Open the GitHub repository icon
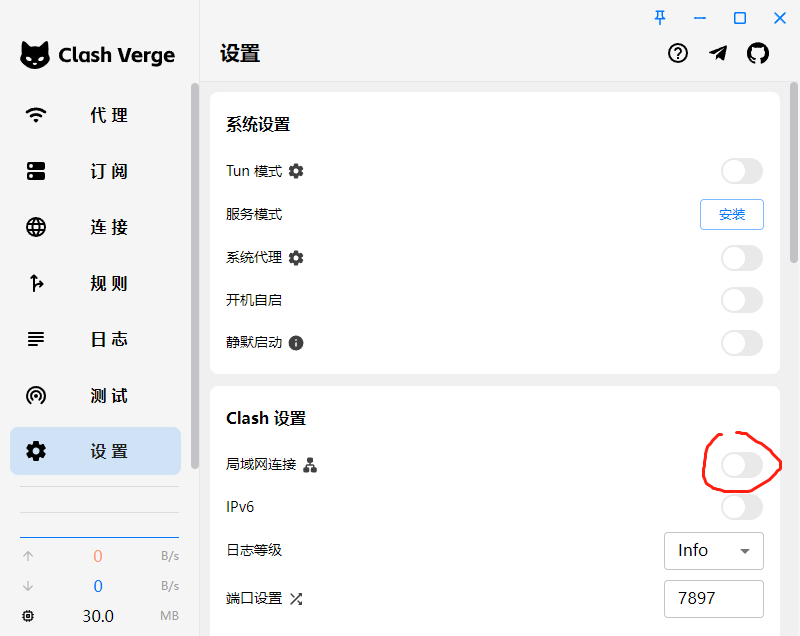Viewport: 800px width, 636px height. tap(758, 53)
